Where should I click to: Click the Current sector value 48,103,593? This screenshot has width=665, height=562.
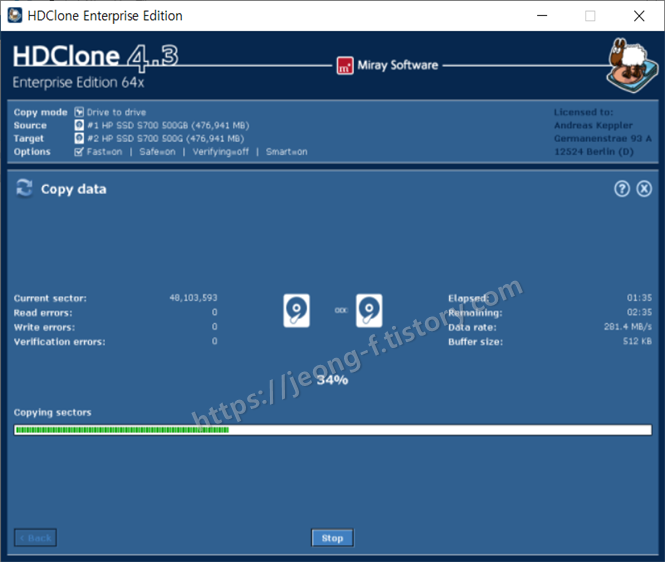coord(193,298)
